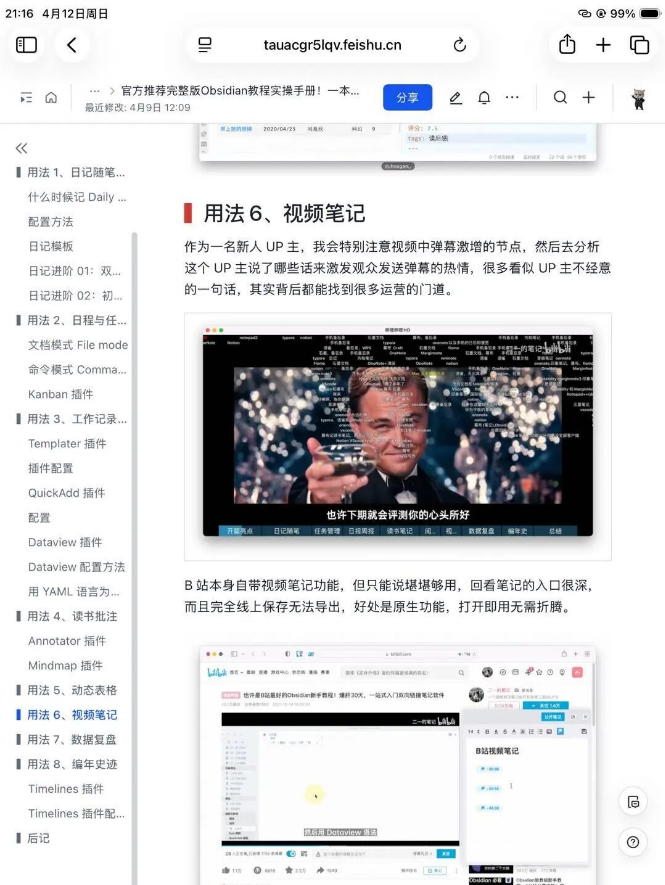Viewport: 665px width, 885px height.
Task: Select outline entry 配置方法
Action: [x=51, y=222]
